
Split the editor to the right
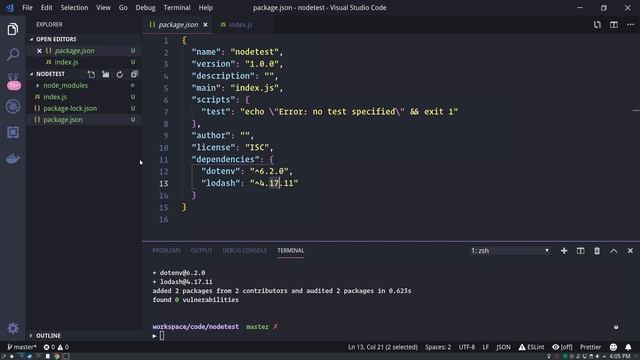coord(613,24)
